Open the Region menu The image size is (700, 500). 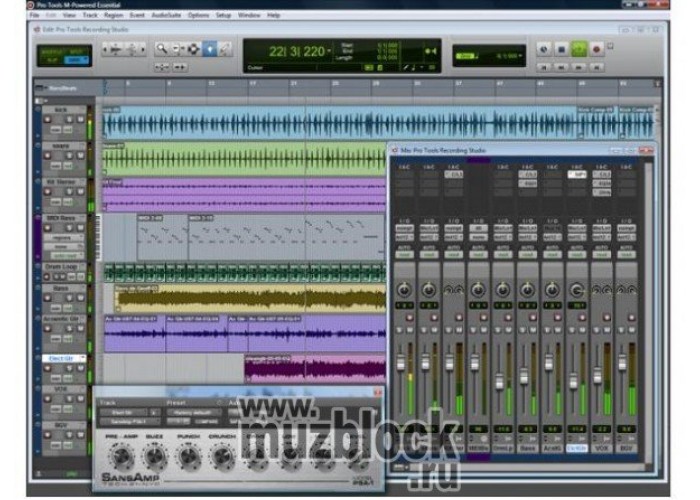[x=113, y=15]
